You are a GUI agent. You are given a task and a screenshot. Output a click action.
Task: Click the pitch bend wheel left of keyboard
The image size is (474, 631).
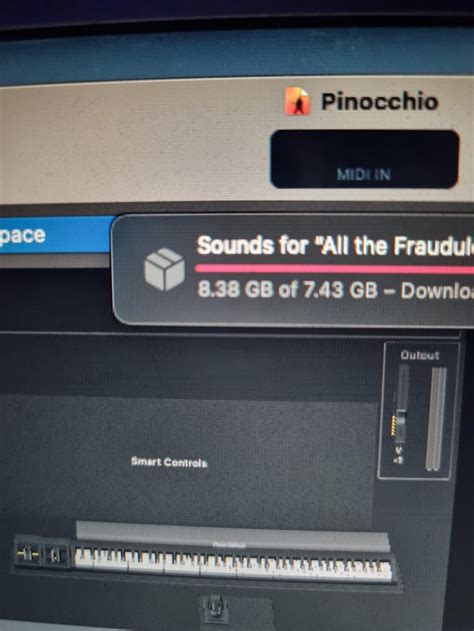tap(28, 555)
